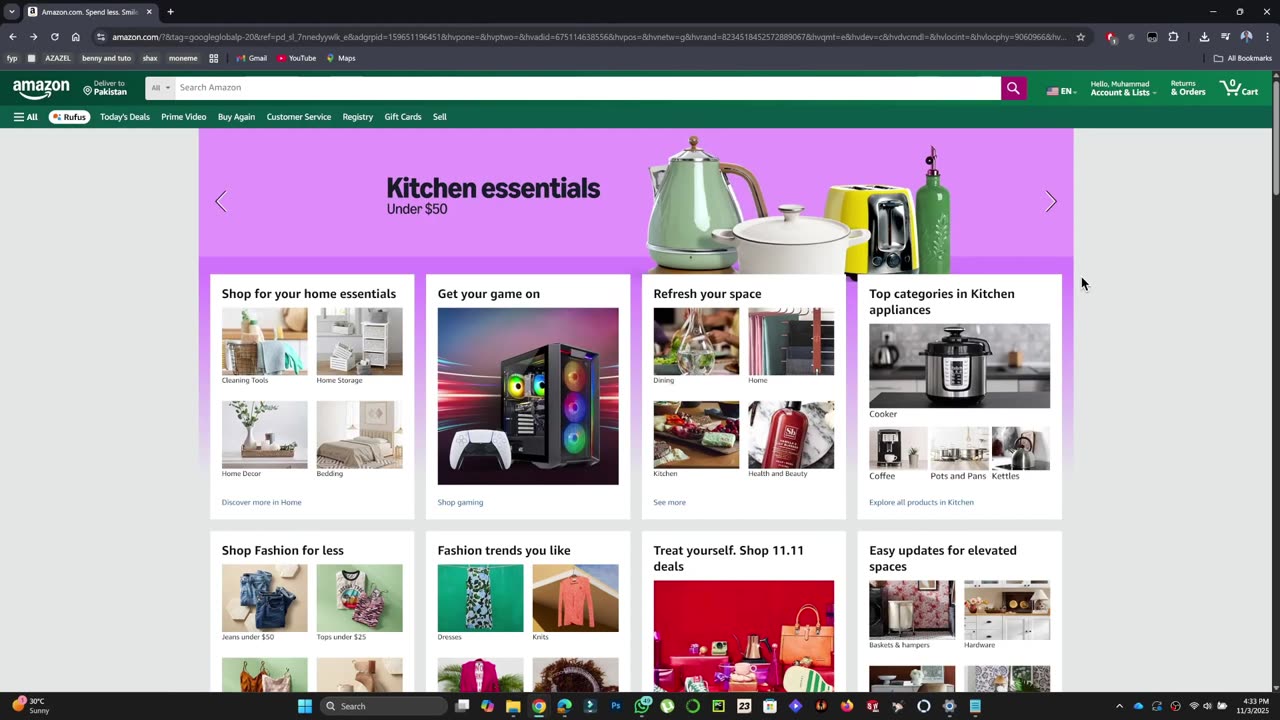Go to previous carousel banner arrow

pos(221,201)
